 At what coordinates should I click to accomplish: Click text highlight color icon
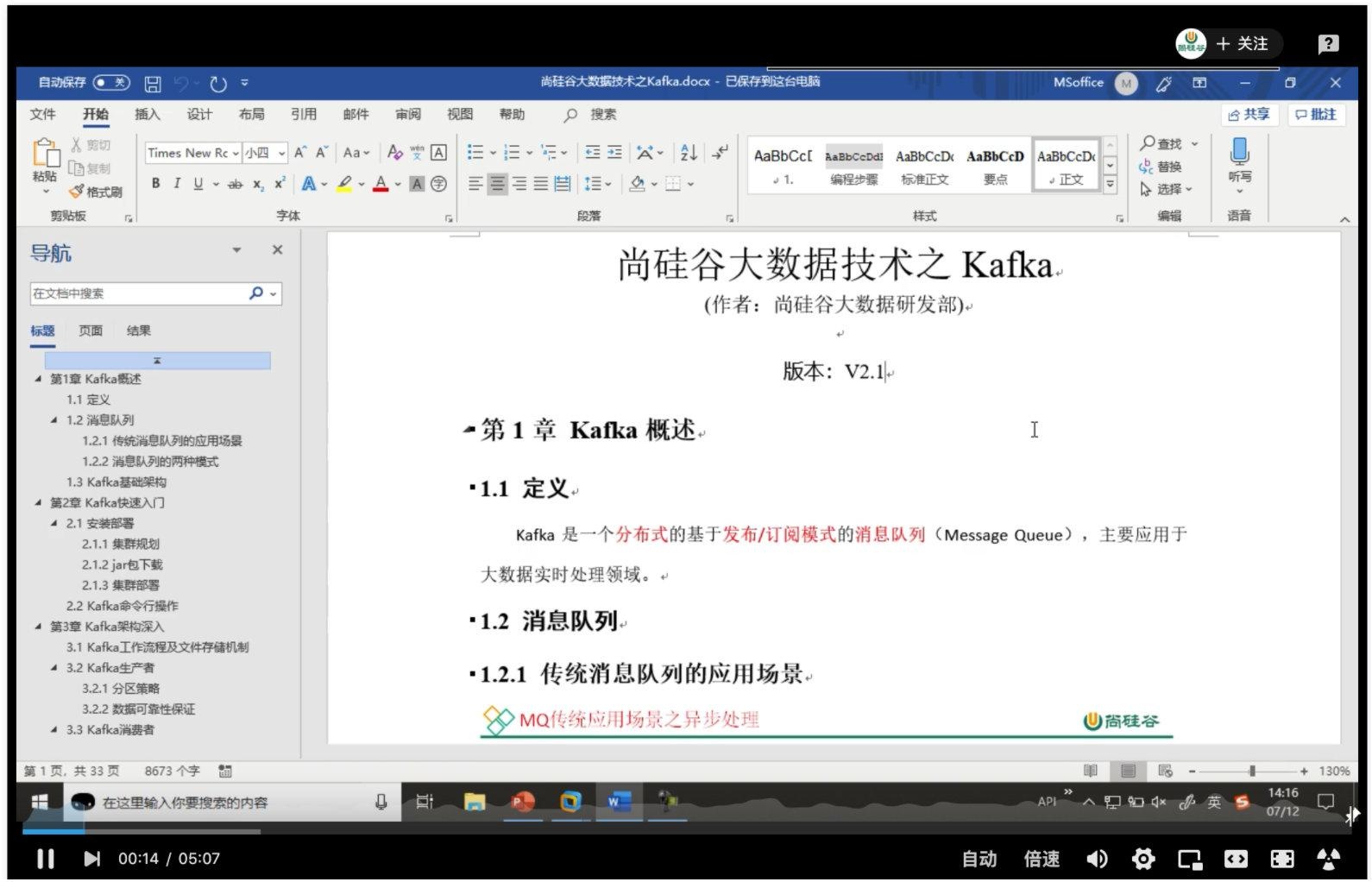pos(344,184)
